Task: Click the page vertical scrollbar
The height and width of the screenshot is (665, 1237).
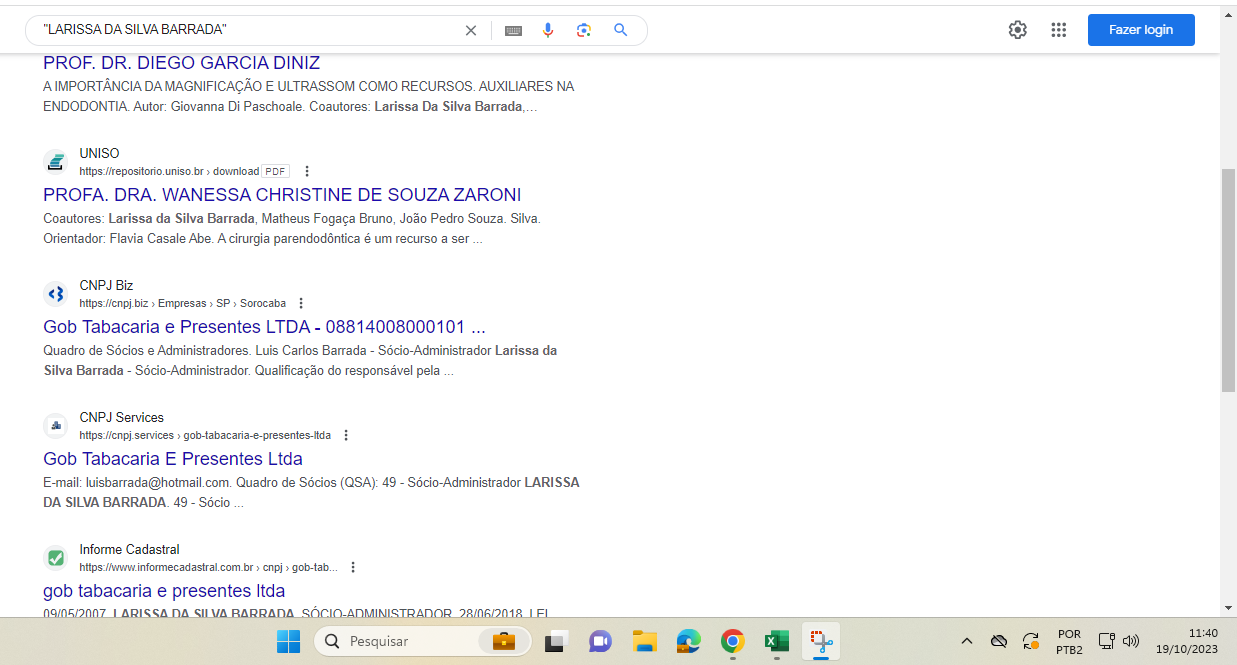Action: [x=1228, y=280]
